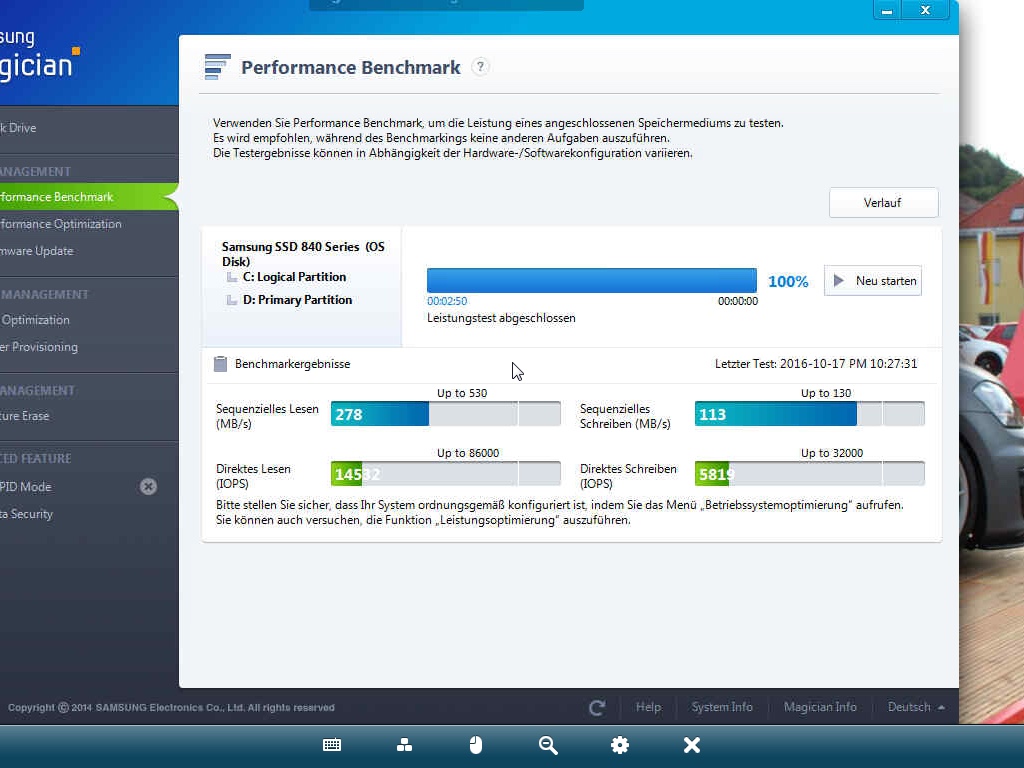Viewport: 1024px width, 768px height.
Task: Open Help in the footer
Action: 648,707
